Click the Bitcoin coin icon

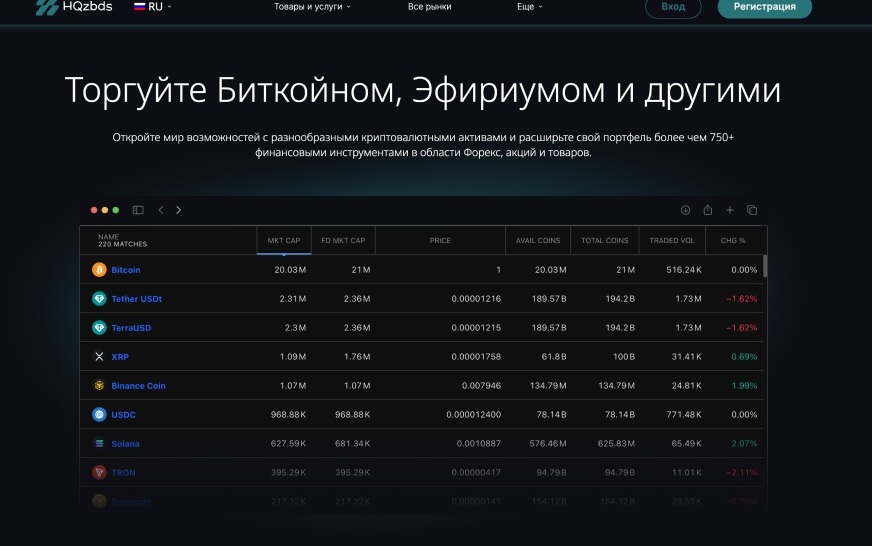(x=99, y=270)
